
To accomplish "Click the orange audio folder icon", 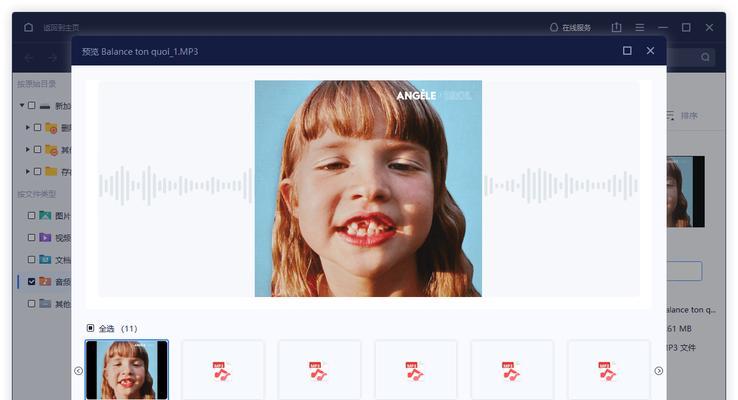I will pos(45,281).
